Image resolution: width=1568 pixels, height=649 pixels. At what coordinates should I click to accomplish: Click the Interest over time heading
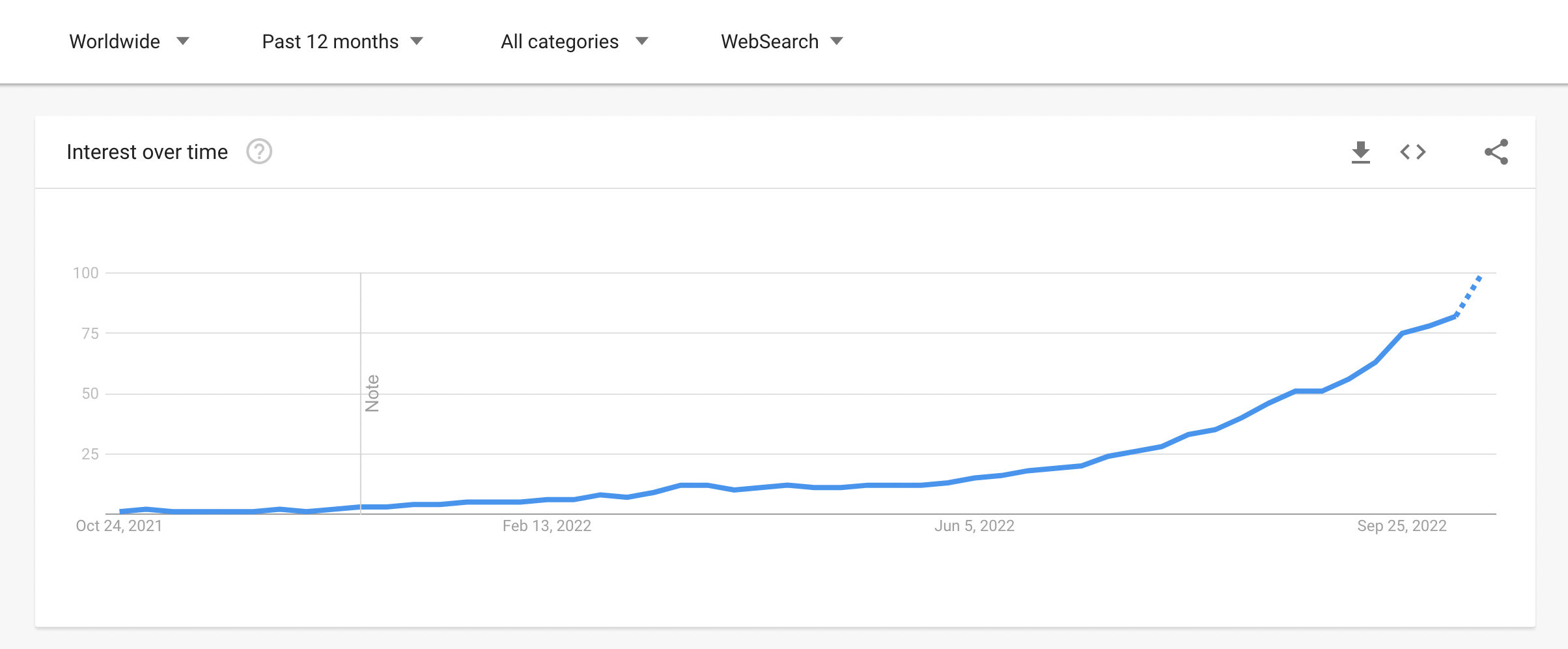(x=147, y=152)
